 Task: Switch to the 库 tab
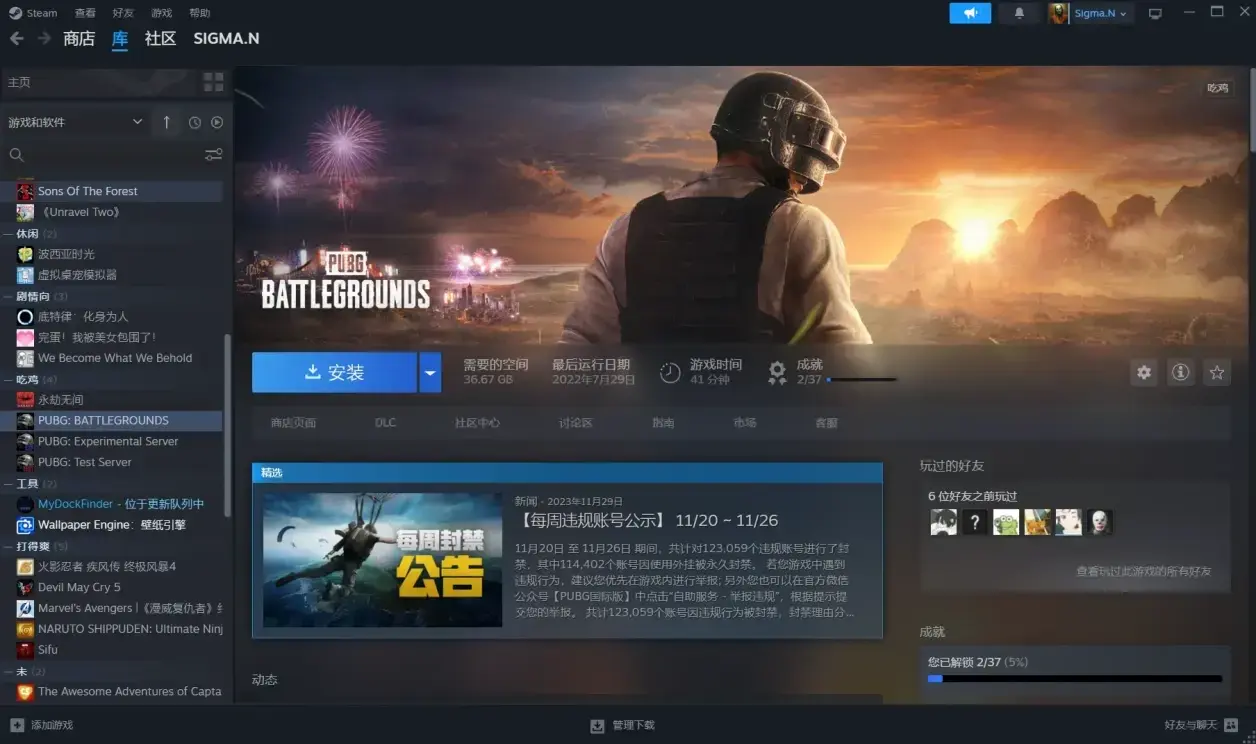tap(120, 39)
